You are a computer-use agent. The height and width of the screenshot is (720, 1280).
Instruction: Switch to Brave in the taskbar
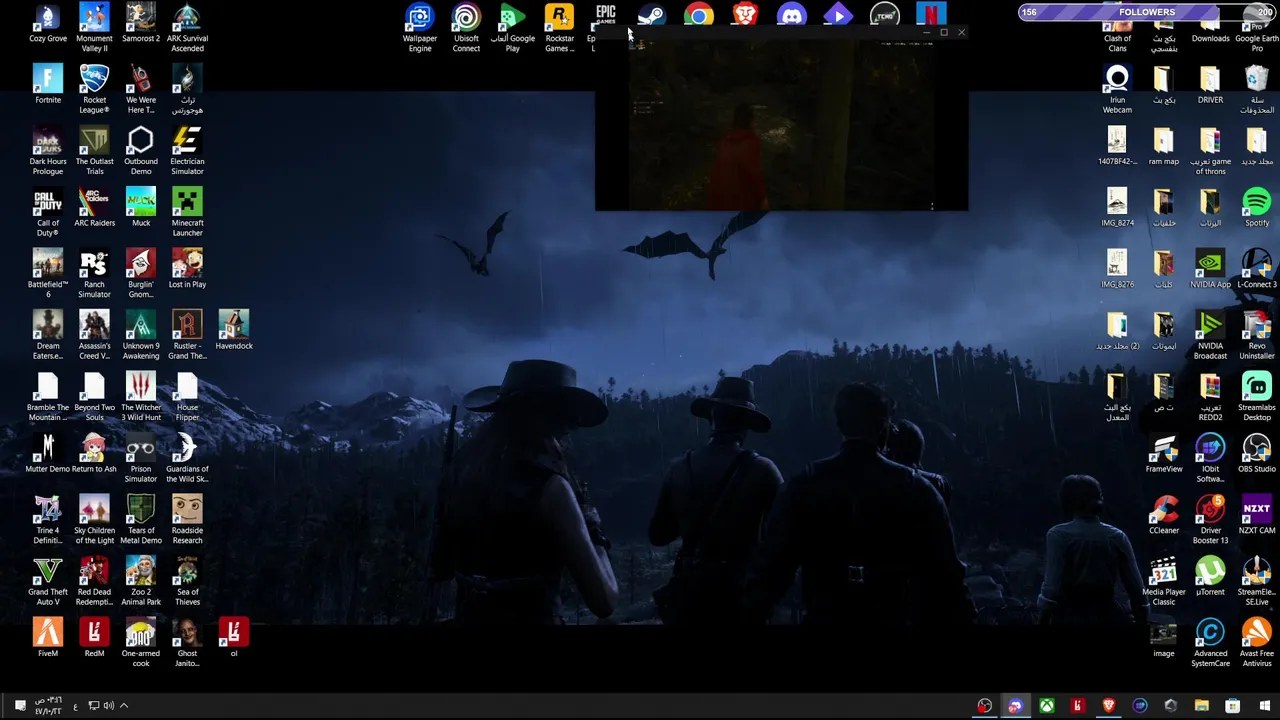click(1108, 706)
